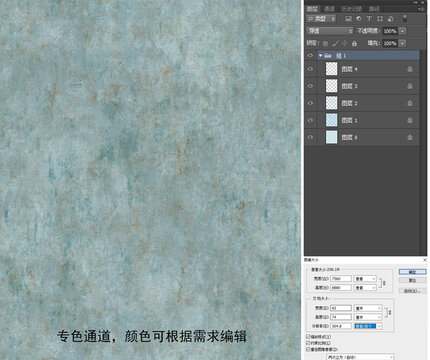The image size is (430, 360).
Task: Select layer 图层 0 blue thumbnail
Action: pos(331,137)
